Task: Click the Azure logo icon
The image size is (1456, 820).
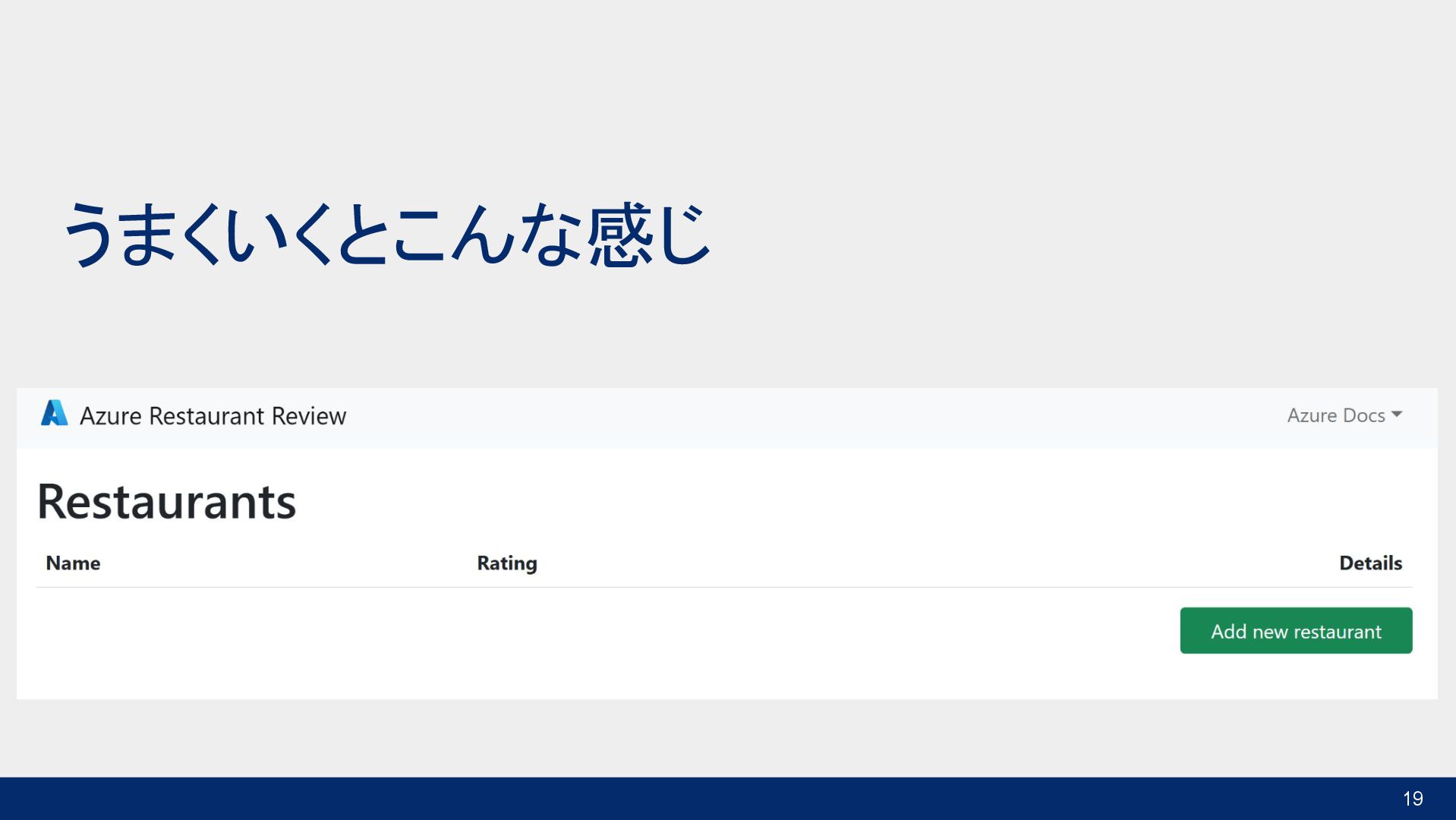Action: [54, 414]
